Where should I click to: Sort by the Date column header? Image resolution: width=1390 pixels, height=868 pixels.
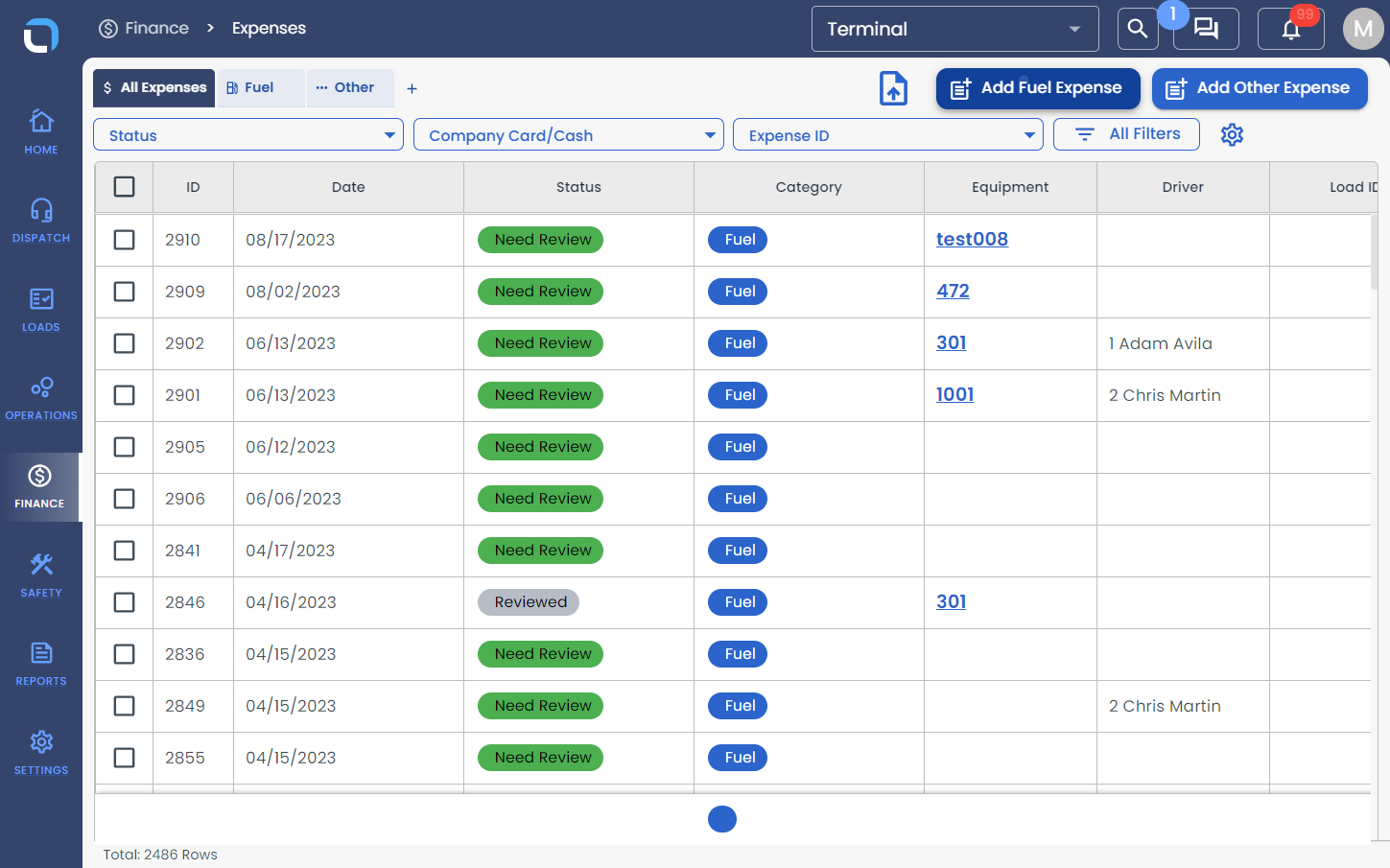coord(348,187)
